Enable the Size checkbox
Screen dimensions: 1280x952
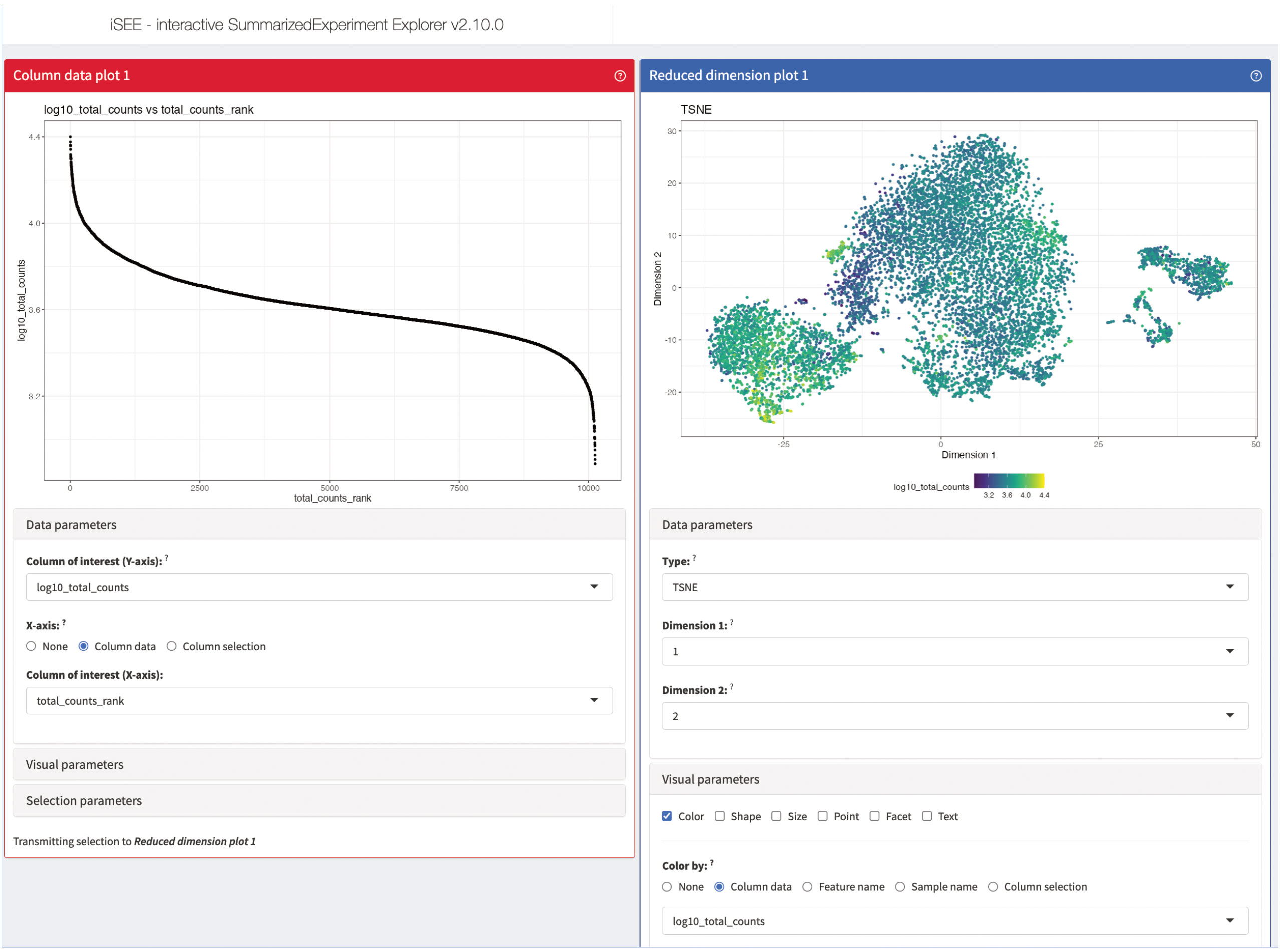[x=777, y=816]
